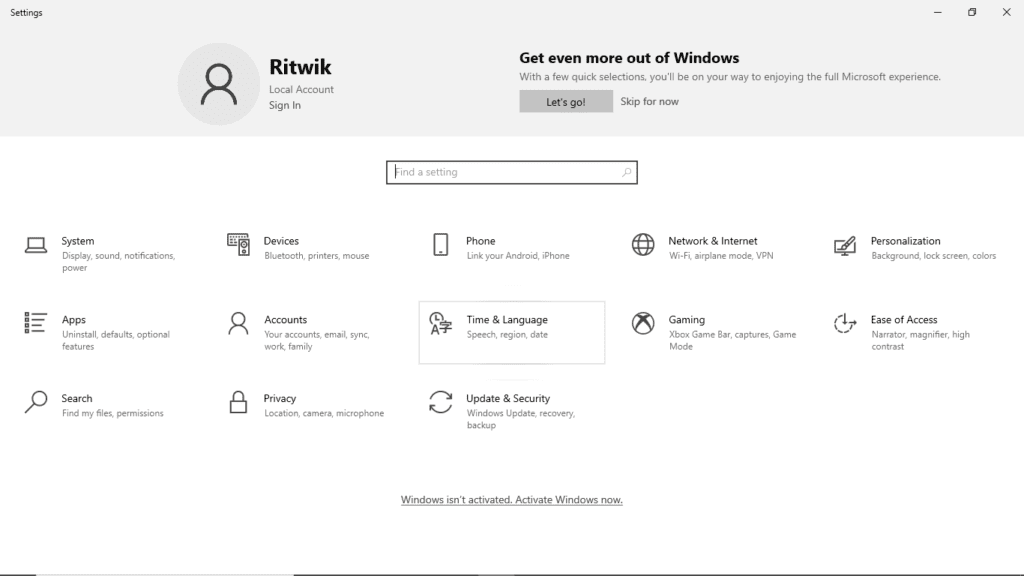
Task: Open Personalization settings
Action: tap(906, 247)
